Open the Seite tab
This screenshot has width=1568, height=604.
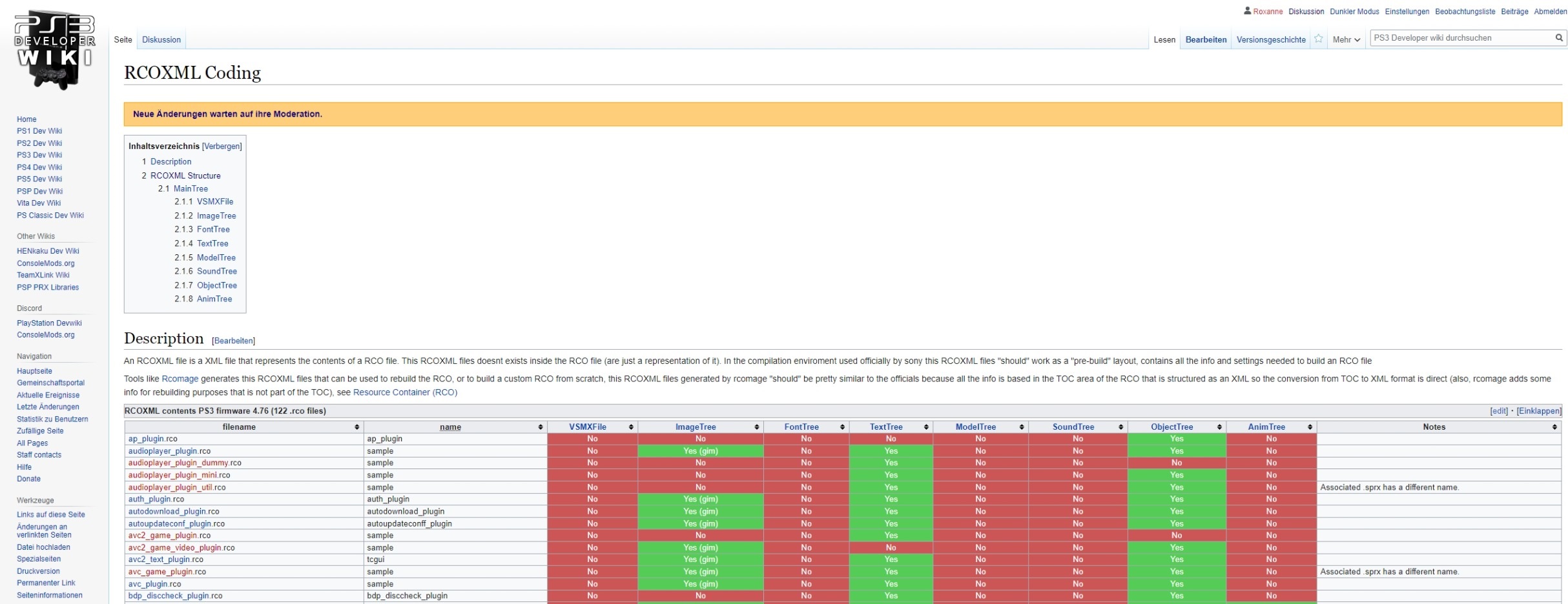(x=123, y=39)
